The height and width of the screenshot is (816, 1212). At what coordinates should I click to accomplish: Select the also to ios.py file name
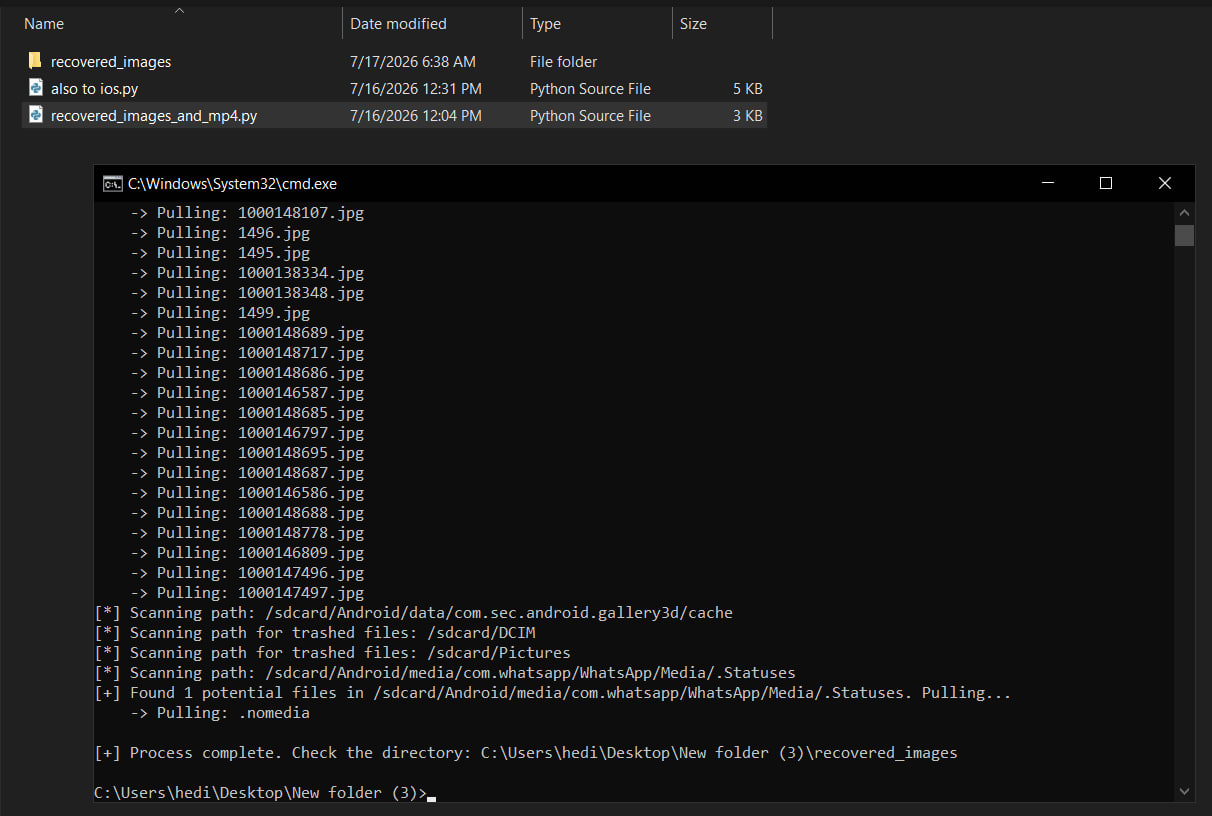[x=94, y=89]
